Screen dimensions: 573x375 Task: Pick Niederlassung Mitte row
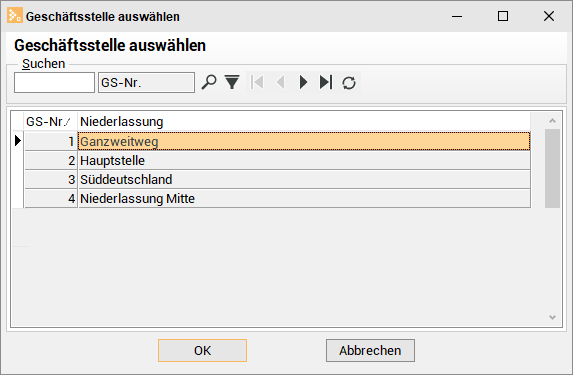tap(304, 198)
